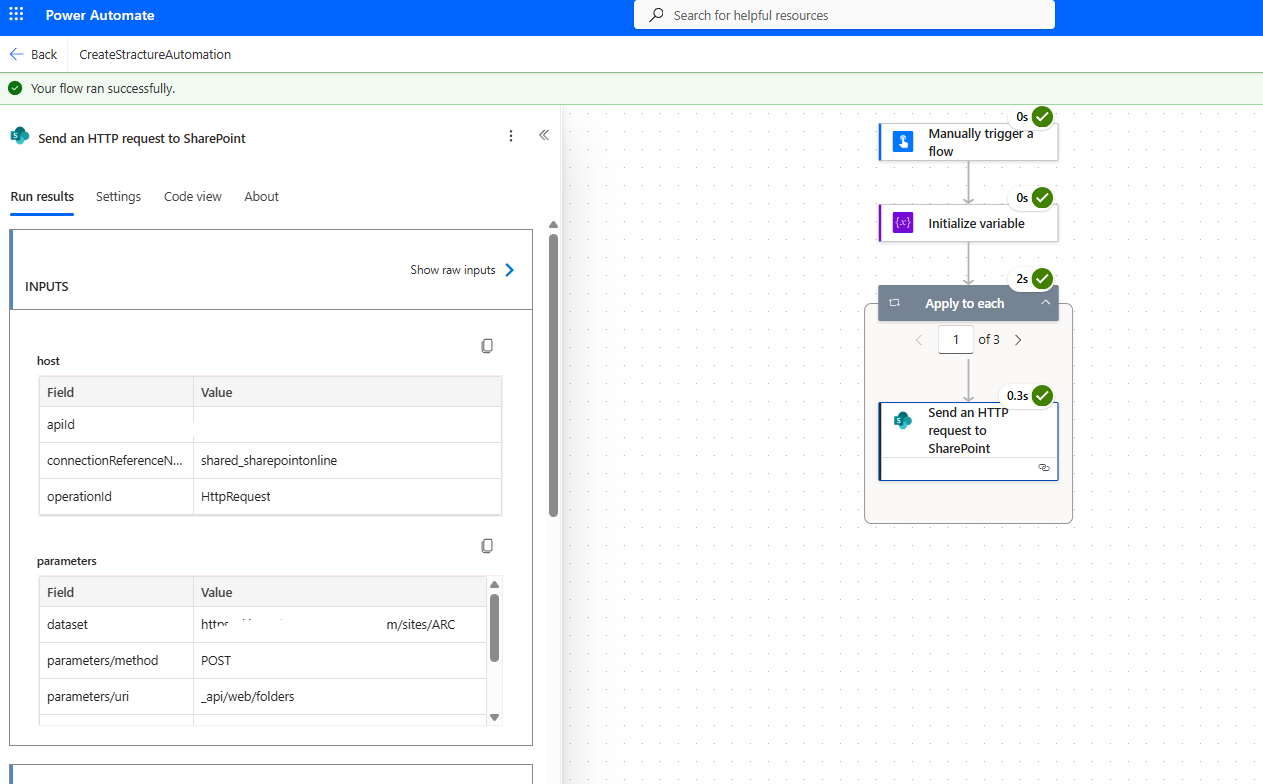The image size is (1263, 784).
Task: Switch to the Settings tab
Action: [118, 197]
